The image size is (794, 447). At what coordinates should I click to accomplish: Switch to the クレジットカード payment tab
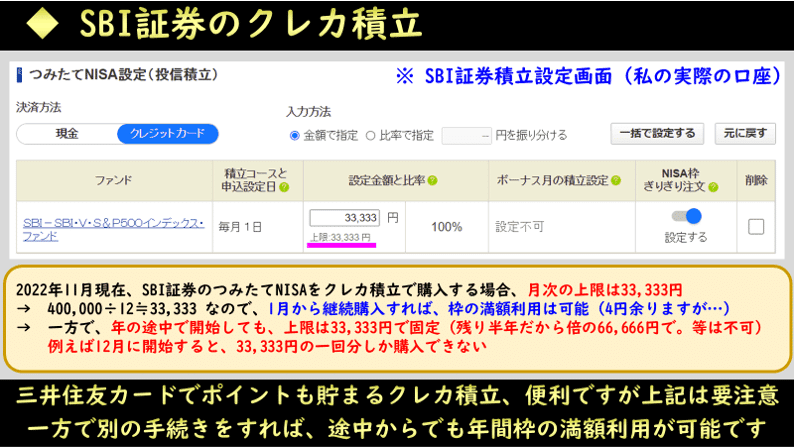[168, 134]
